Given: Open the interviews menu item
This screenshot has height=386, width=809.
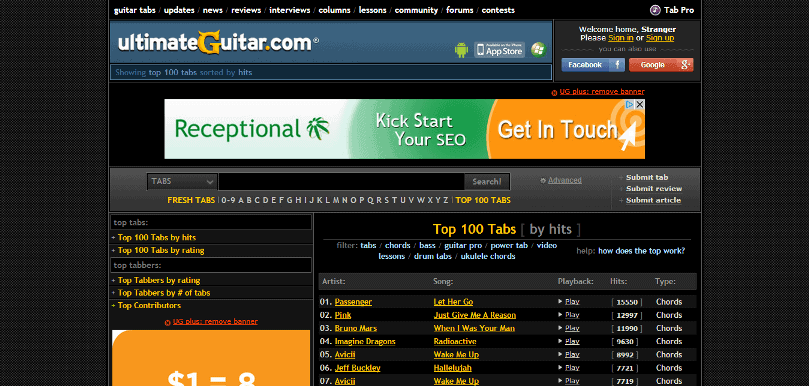Looking at the screenshot, I should coord(289,10).
